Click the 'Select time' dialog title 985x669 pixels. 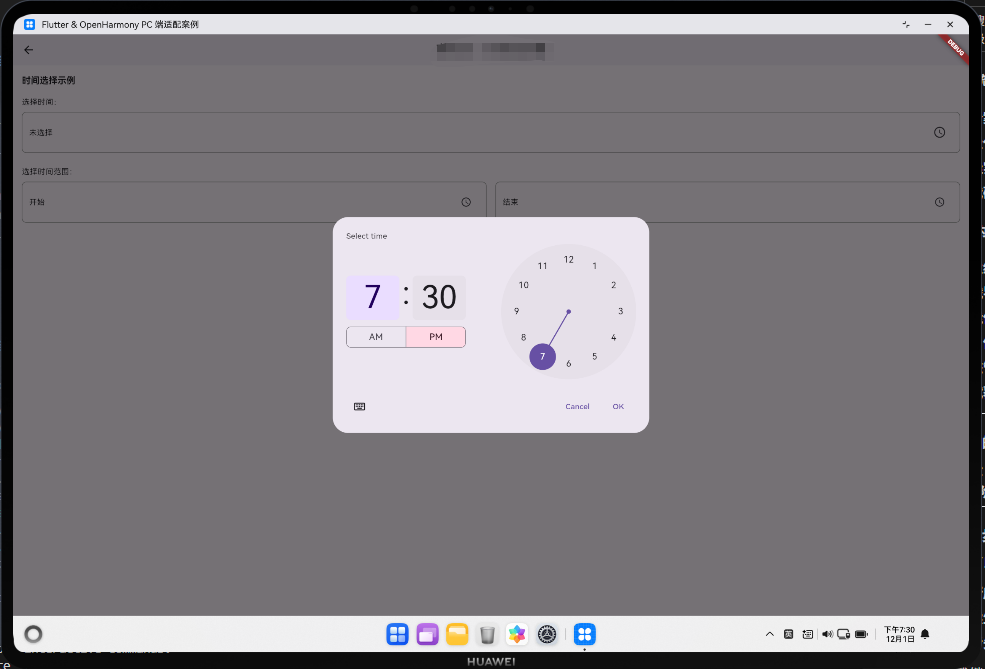click(366, 236)
